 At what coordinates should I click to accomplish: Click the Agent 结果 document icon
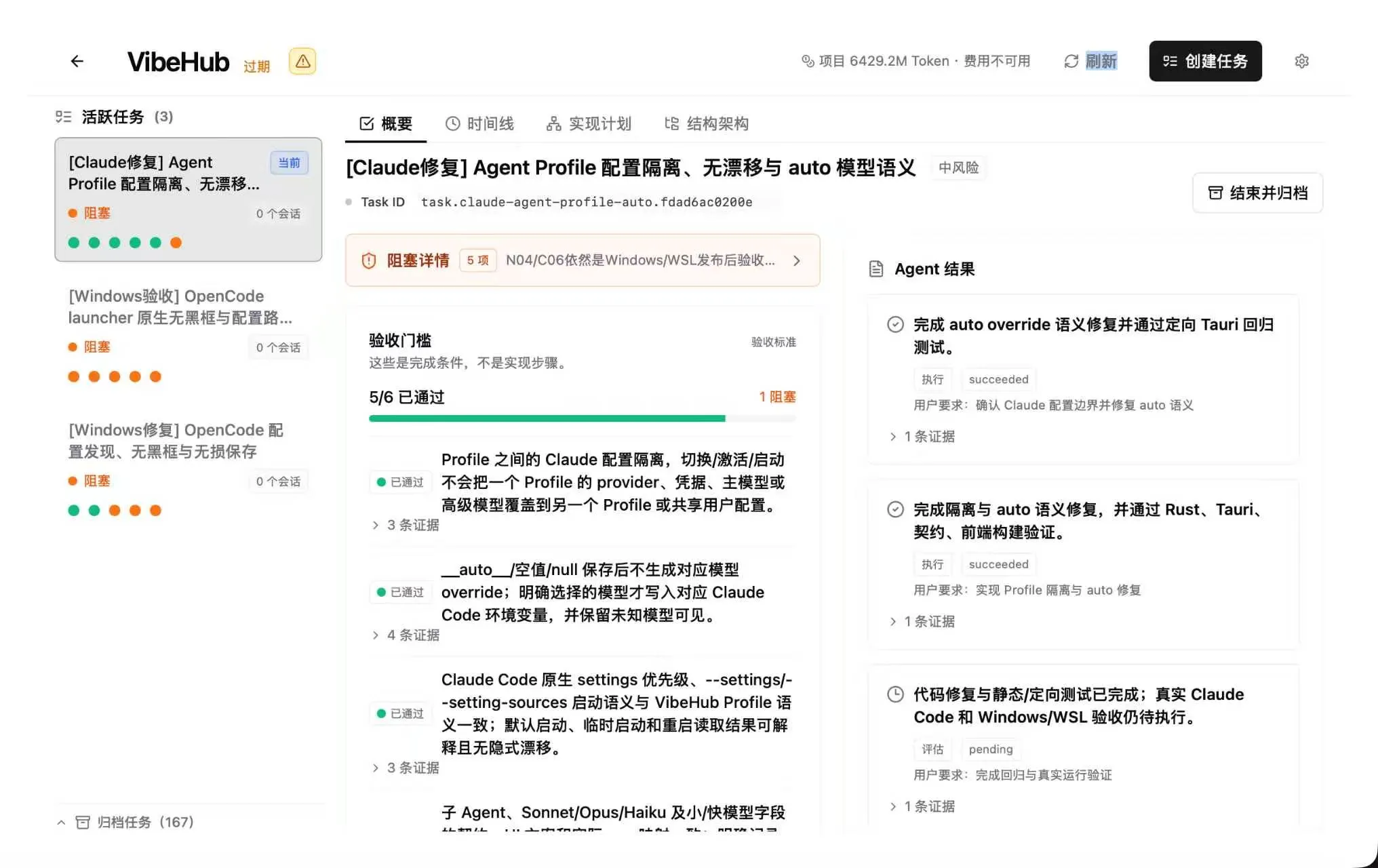click(876, 269)
